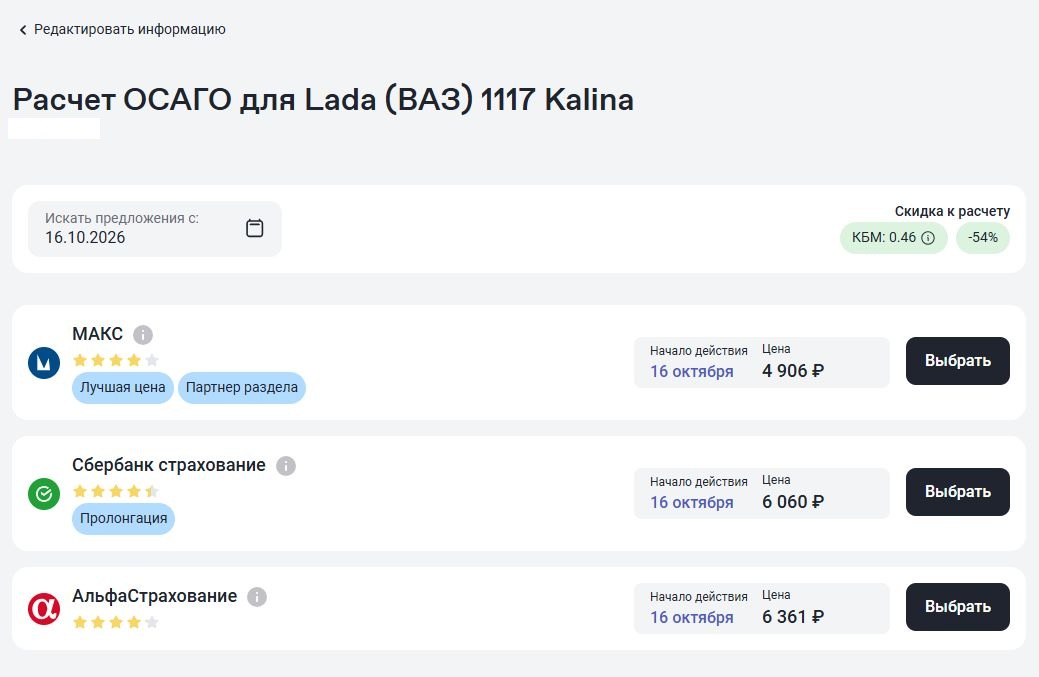Viewport: 1039px width, 677px height.
Task: Click the Лучшая цена tag
Action: pyautogui.click(x=123, y=388)
